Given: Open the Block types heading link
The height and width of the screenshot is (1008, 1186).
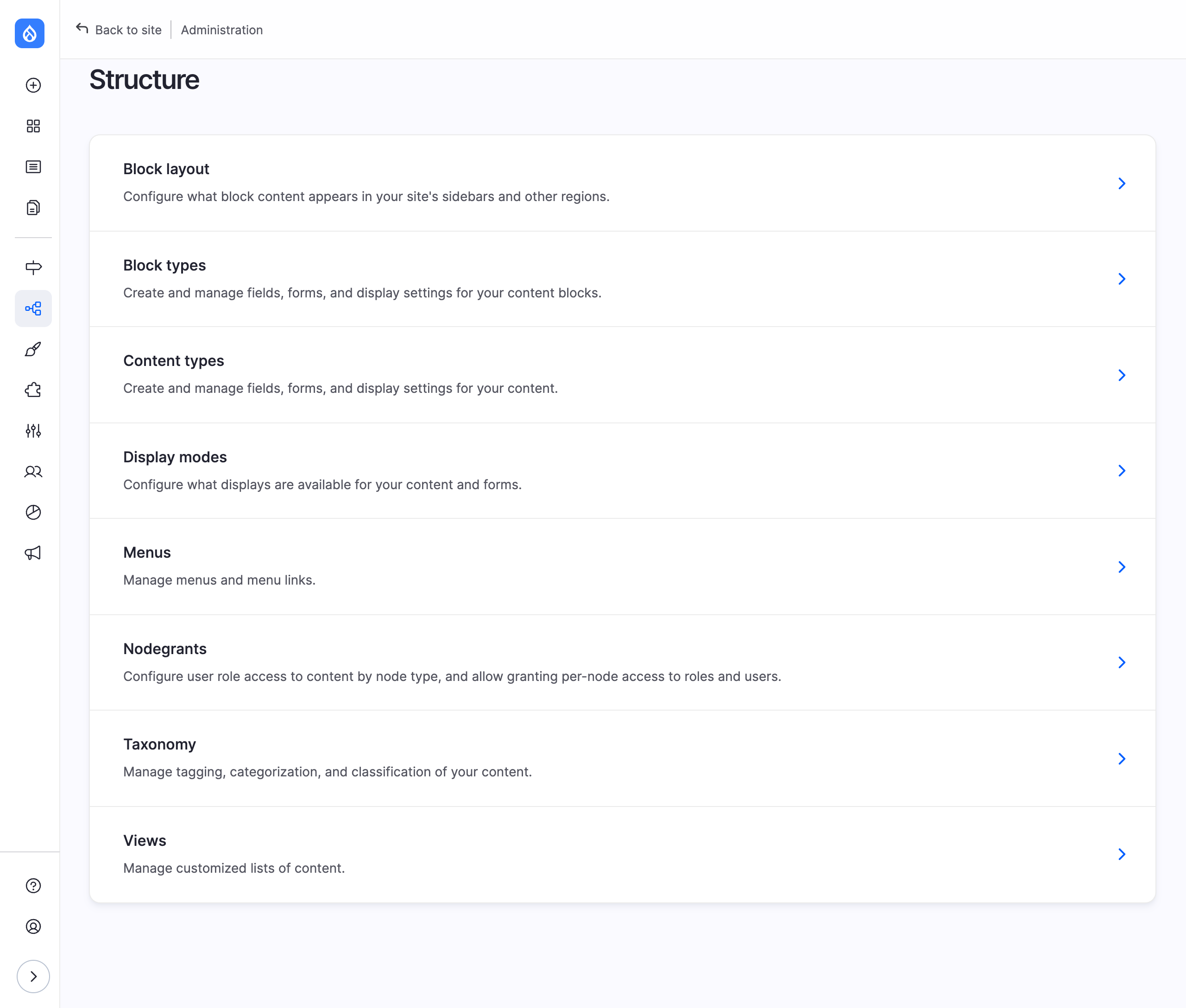Looking at the screenshot, I should (164, 265).
